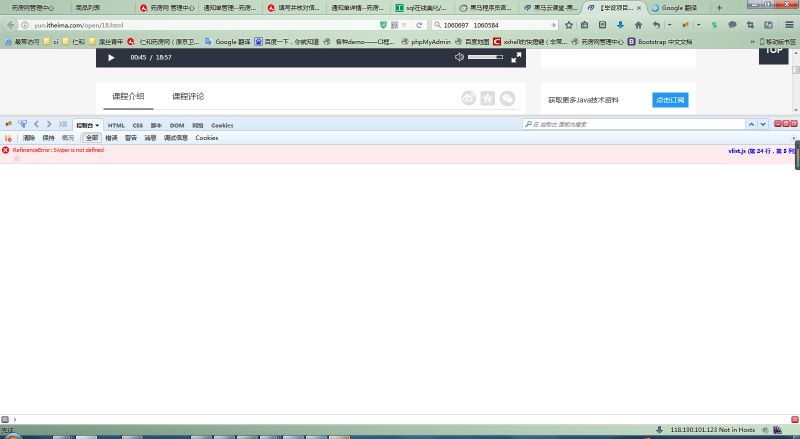Screen dimensions: 800x439
Task: Adjust the video volume slider
Action: click(x=485, y=57)
